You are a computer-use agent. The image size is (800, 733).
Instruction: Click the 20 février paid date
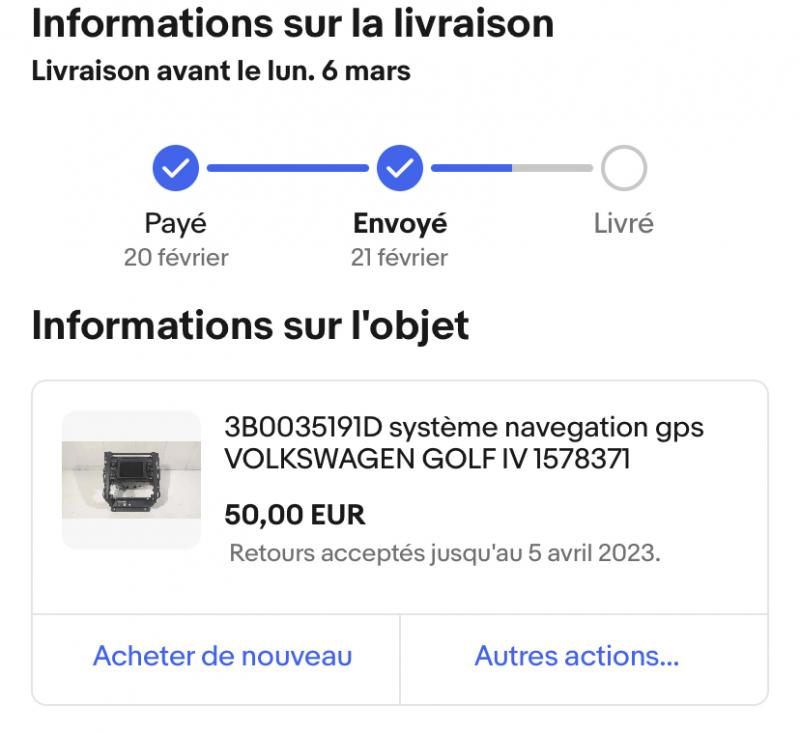pos(176,258)
